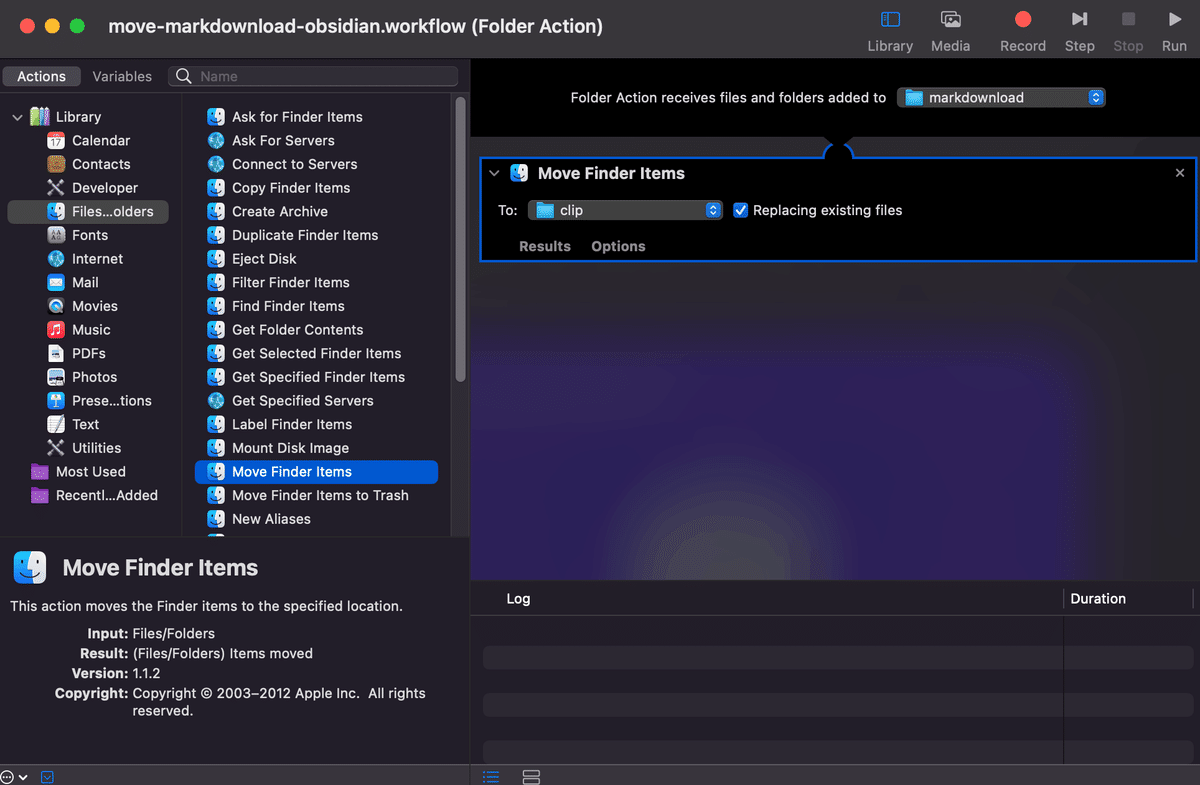Select Ask for Finder Items action

point(297,117)
